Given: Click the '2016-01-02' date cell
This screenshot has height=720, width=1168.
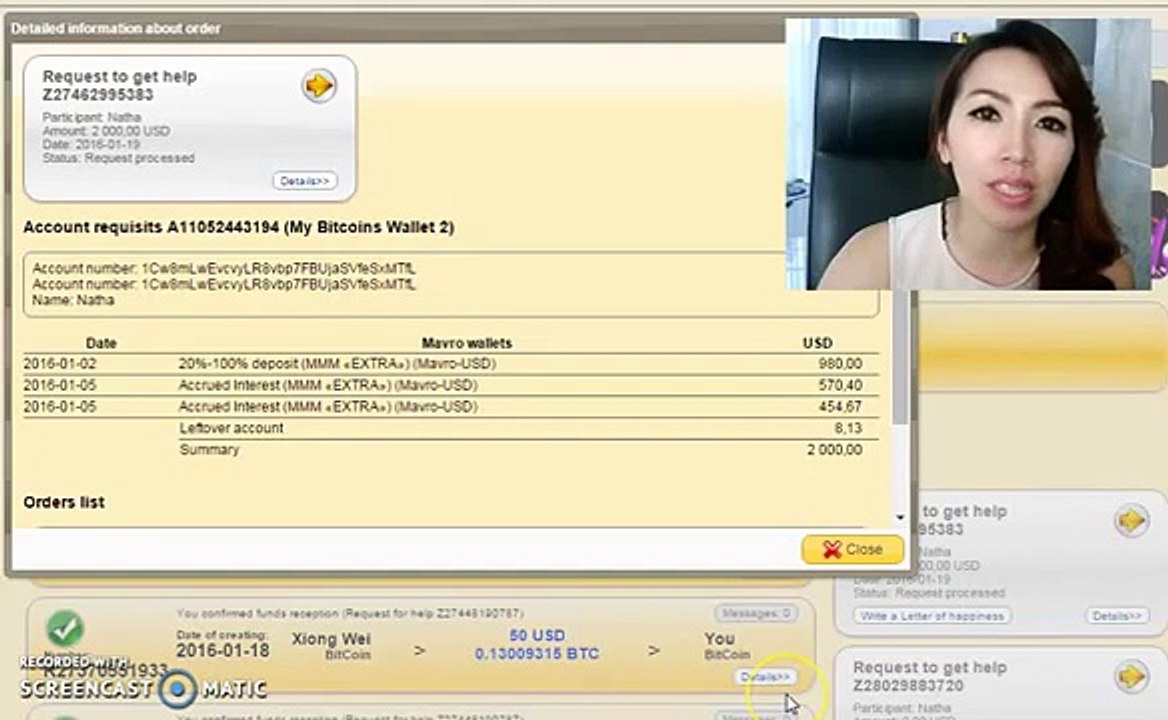Looking at the screenshot, I should point(60,363).
